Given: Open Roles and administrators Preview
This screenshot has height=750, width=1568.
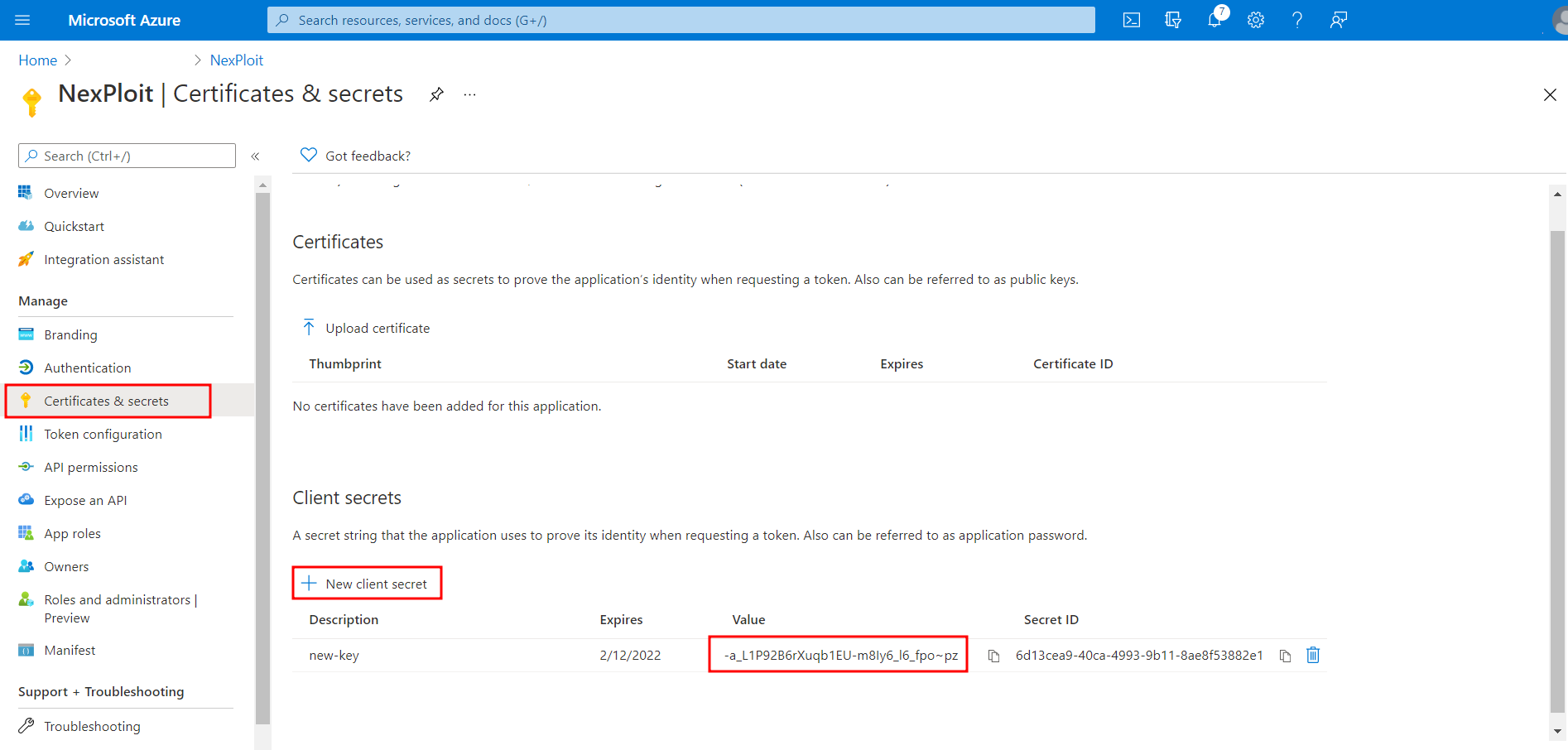Looking at the screenshot, I should coord(121,608).
